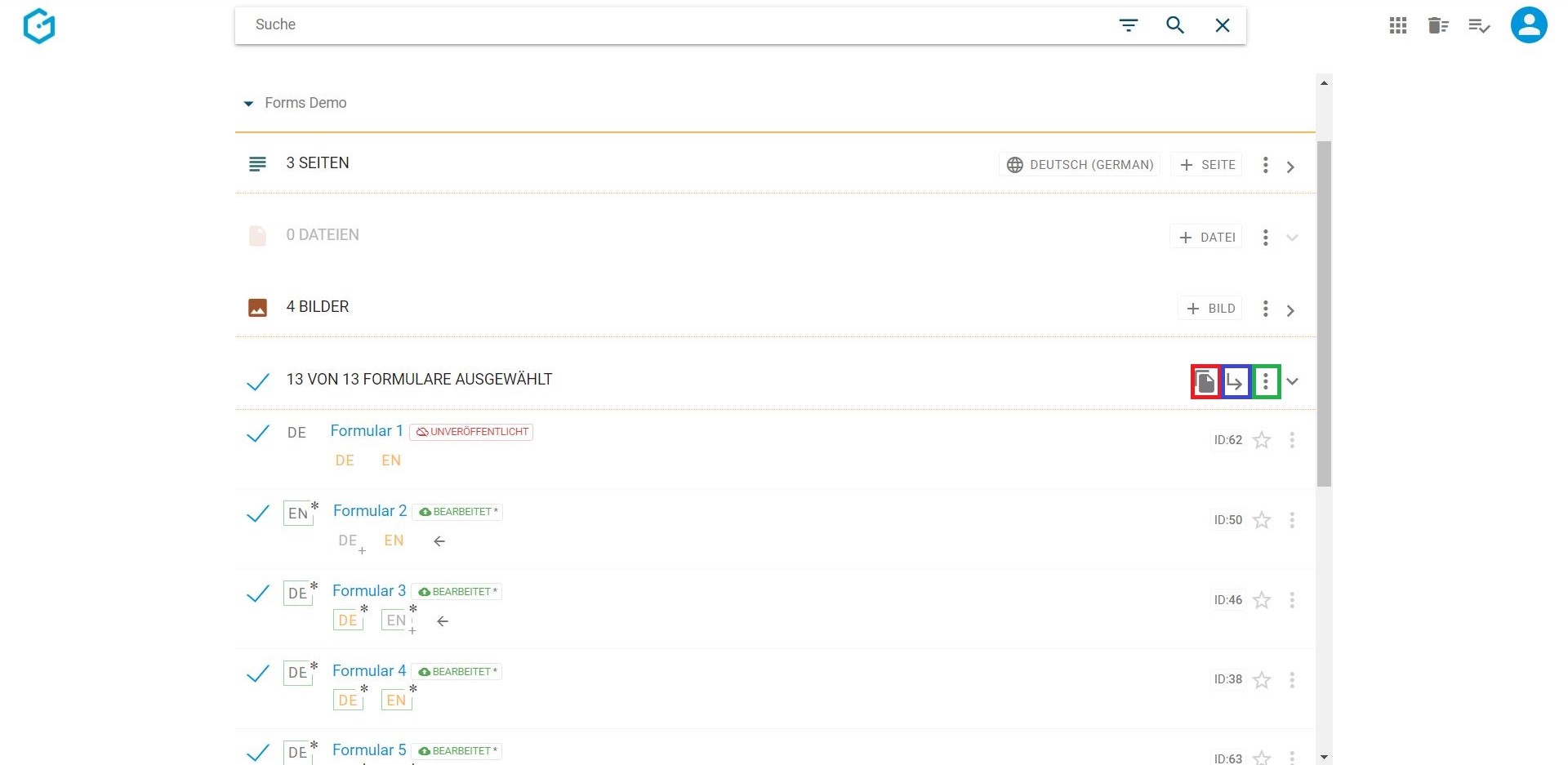Move the selected forms with the arrow icon
1568x765 pixels.
click(1236, 381)
